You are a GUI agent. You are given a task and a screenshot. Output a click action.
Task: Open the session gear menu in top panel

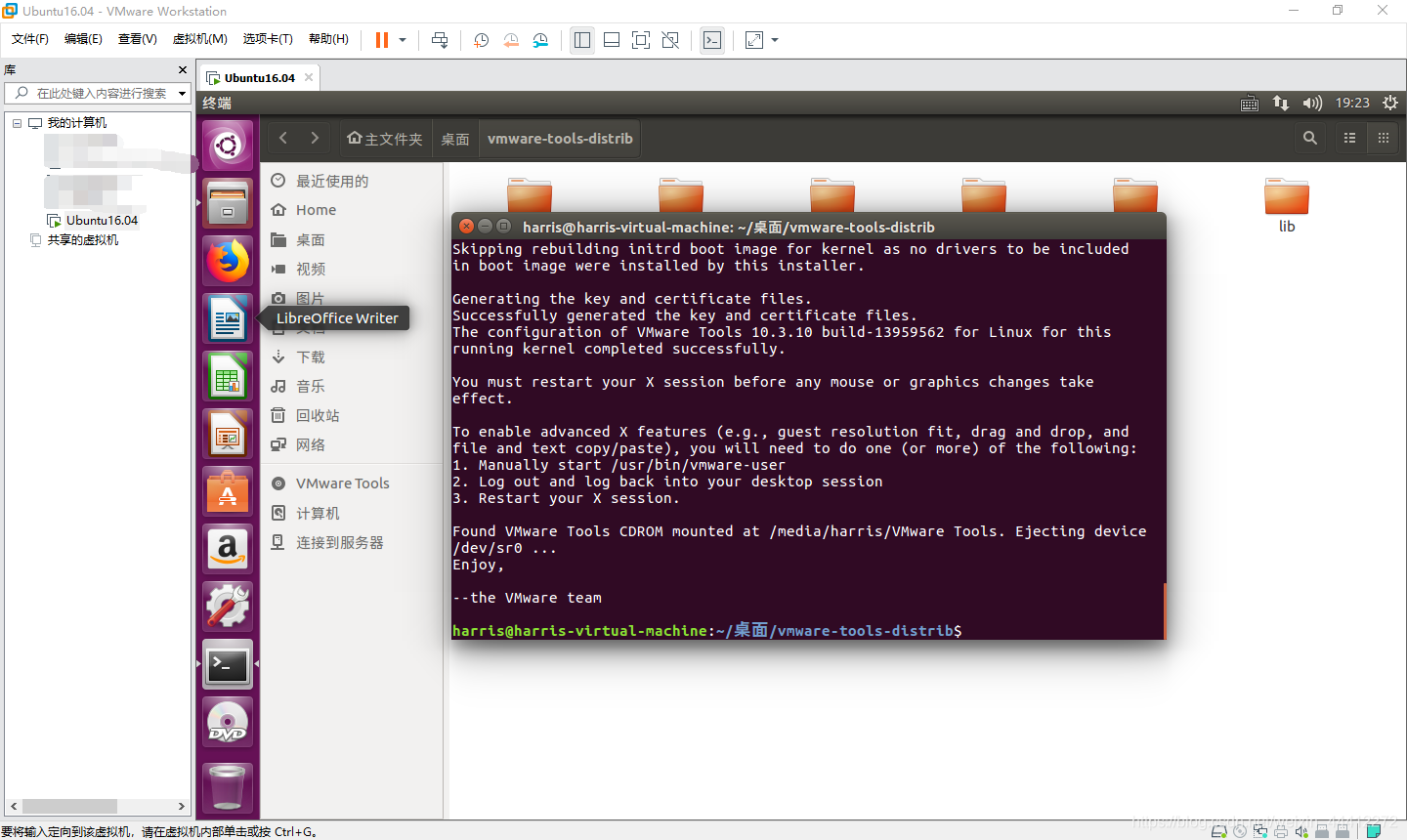1390,103
